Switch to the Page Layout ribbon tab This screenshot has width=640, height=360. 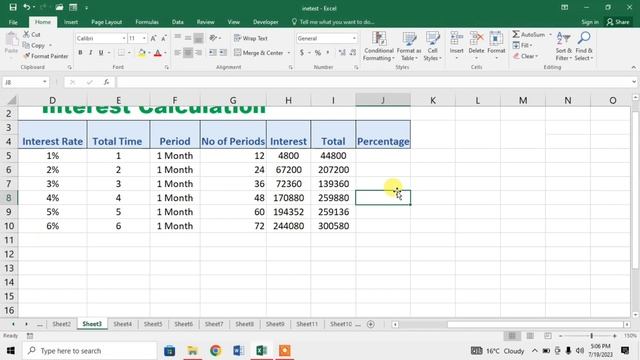coord(107,22)
